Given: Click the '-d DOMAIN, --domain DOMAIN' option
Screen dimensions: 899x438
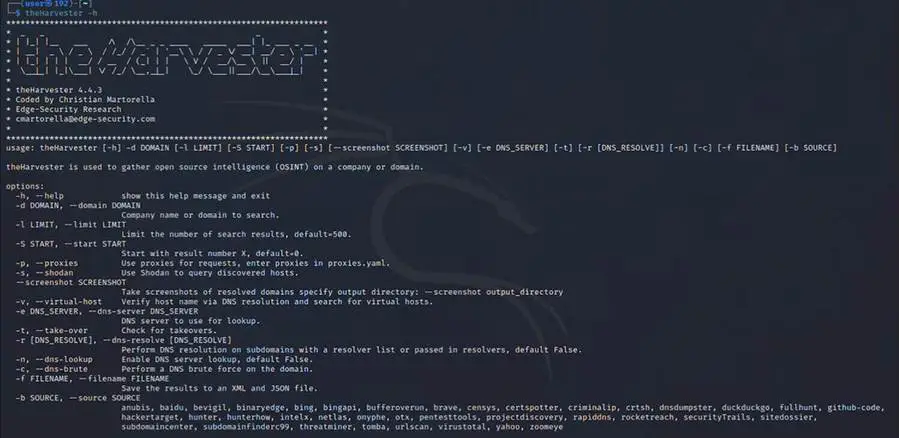Looking at the screenshot, I should pos(78,205).
